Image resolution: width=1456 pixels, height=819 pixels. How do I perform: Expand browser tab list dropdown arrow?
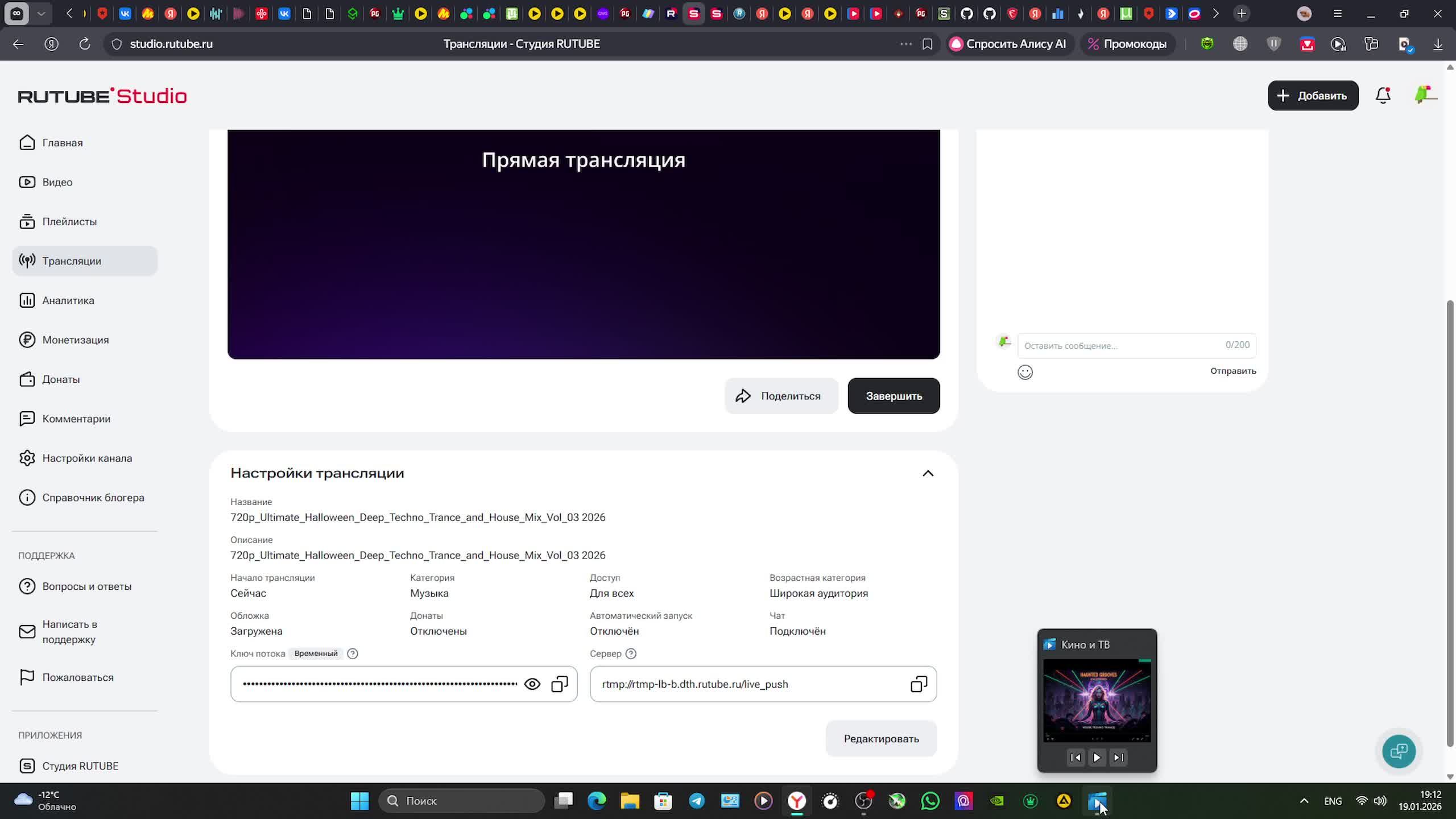41,13
